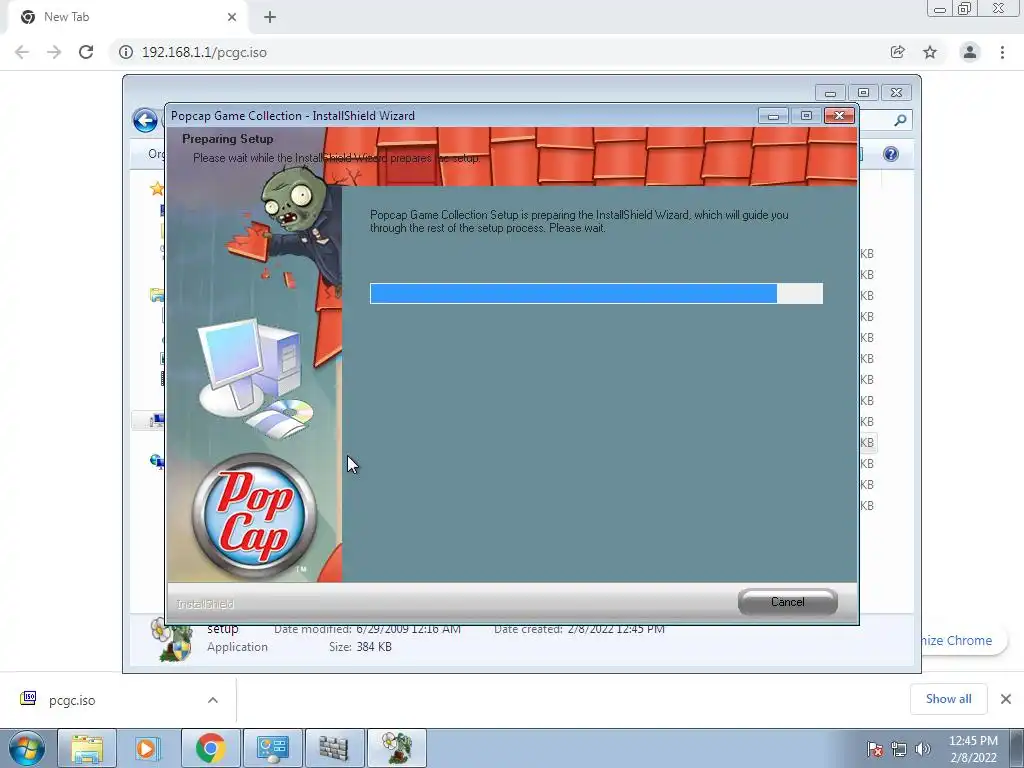View site information icon in address bar
The height and width of the screenshot is (768, 1024).
click(125, 52)
